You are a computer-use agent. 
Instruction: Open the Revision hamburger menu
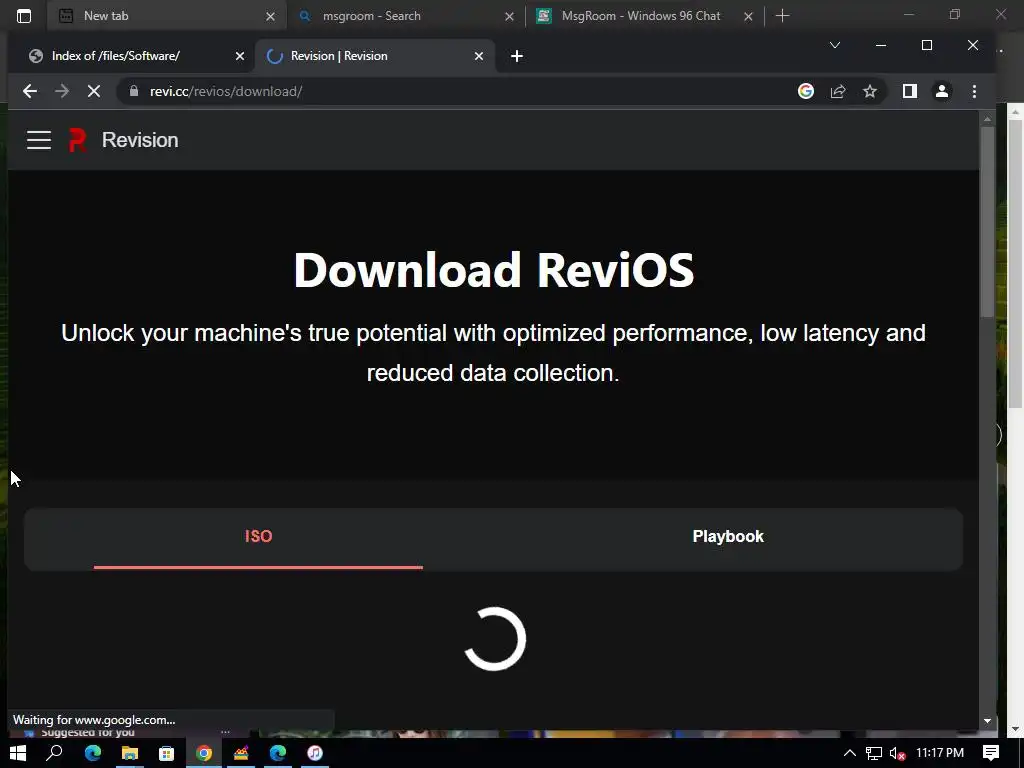point(39,140)
